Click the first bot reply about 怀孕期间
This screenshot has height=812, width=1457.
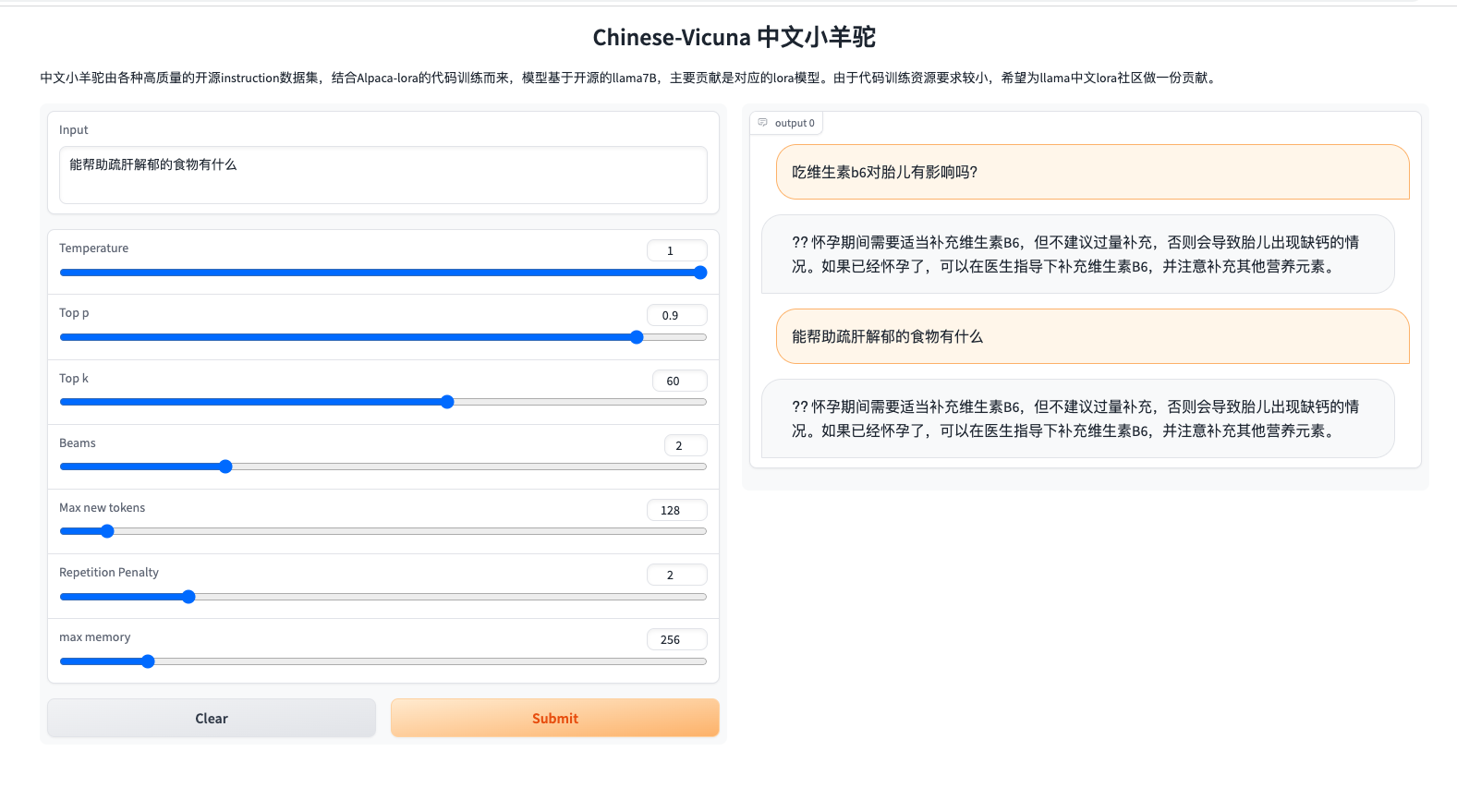pos(1077,254)
